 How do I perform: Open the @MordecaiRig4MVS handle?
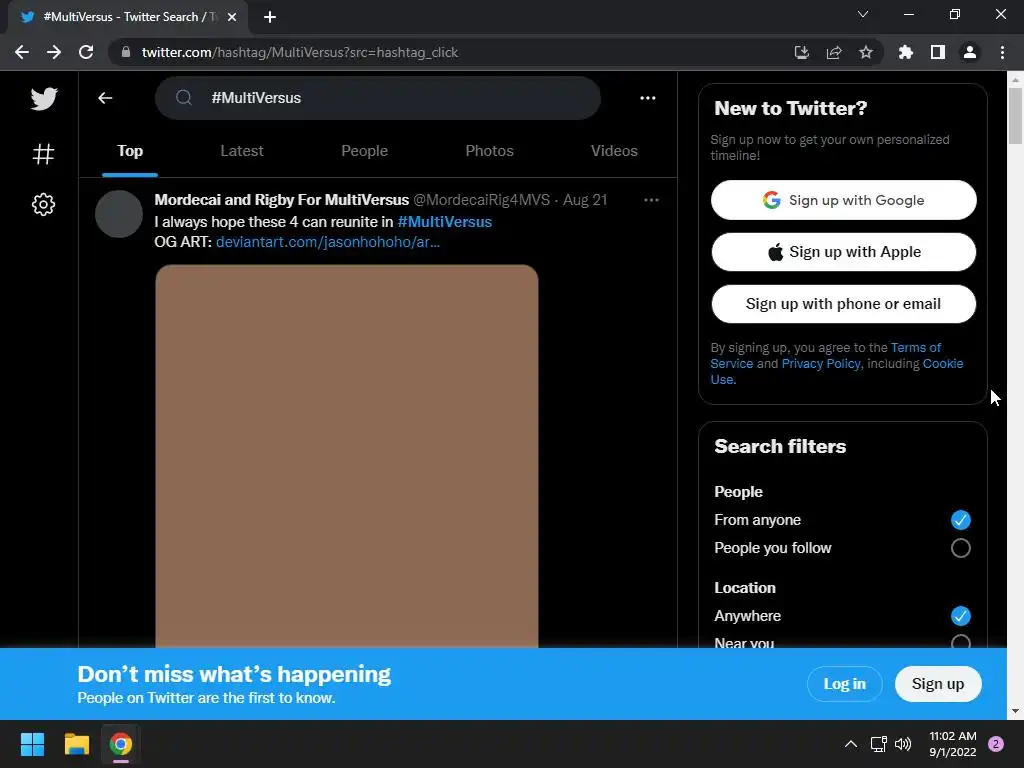[x=481, y=200]
